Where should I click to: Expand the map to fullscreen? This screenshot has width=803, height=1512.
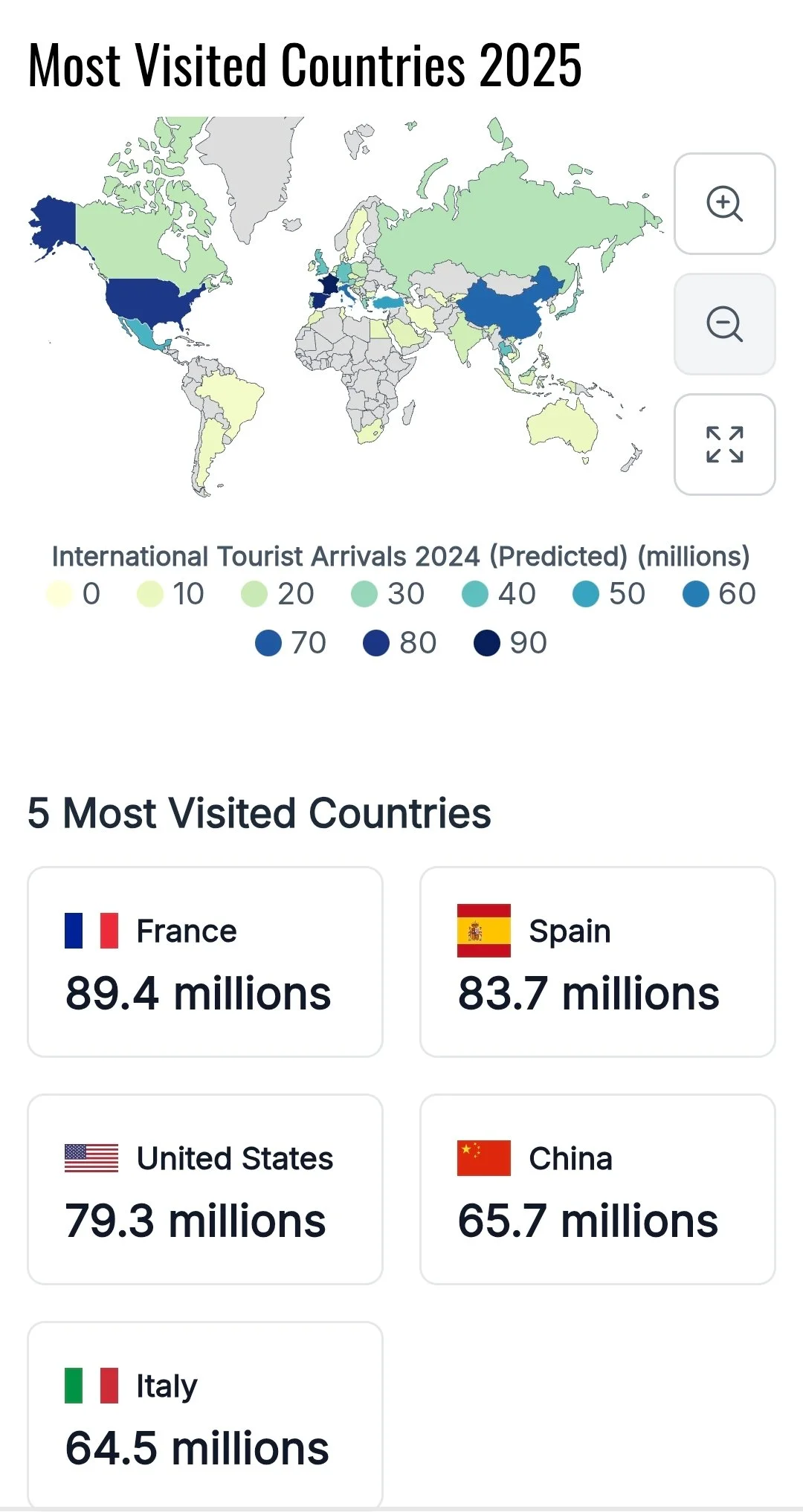click(724, 445)
